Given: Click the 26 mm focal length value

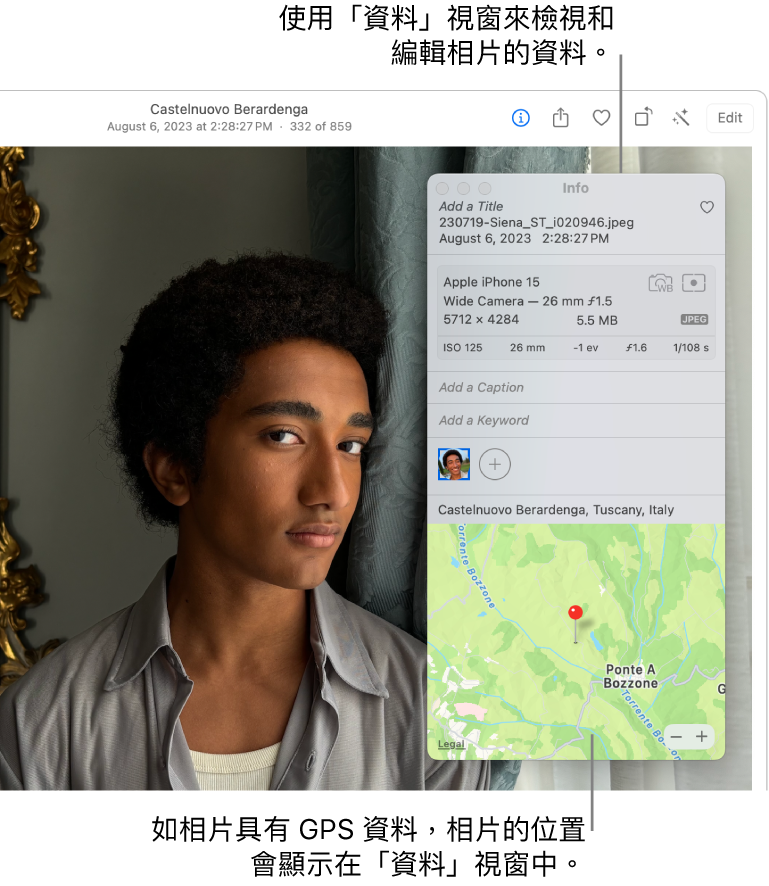Looking at the screenshot, I should (x=527, y=348).
